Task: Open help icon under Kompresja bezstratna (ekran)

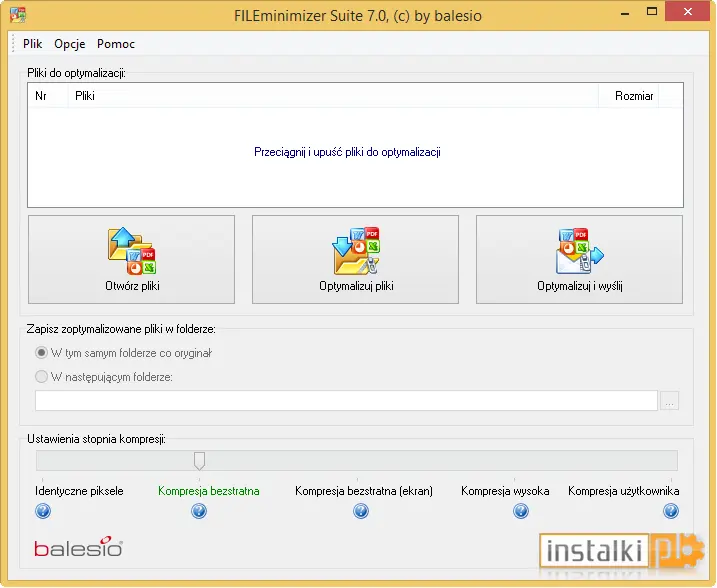Action: click(361, 511)
